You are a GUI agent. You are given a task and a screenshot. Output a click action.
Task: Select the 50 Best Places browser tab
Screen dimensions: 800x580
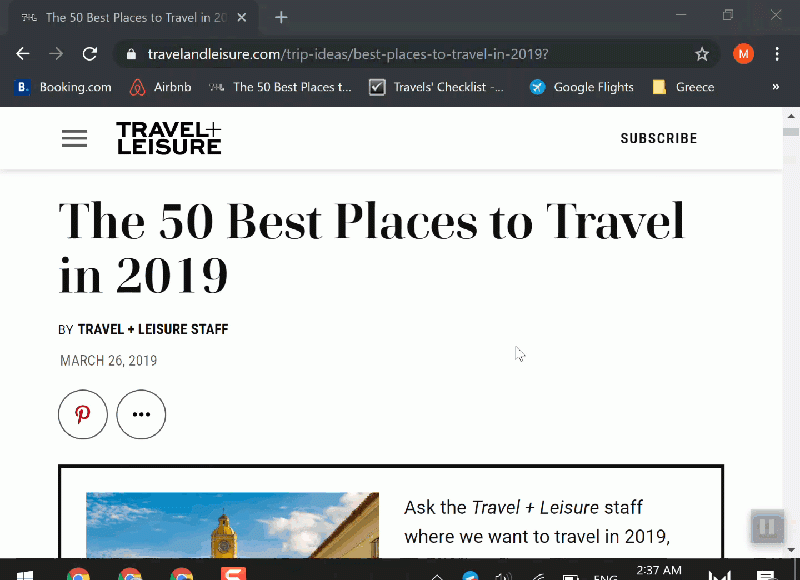click(134, 18)
